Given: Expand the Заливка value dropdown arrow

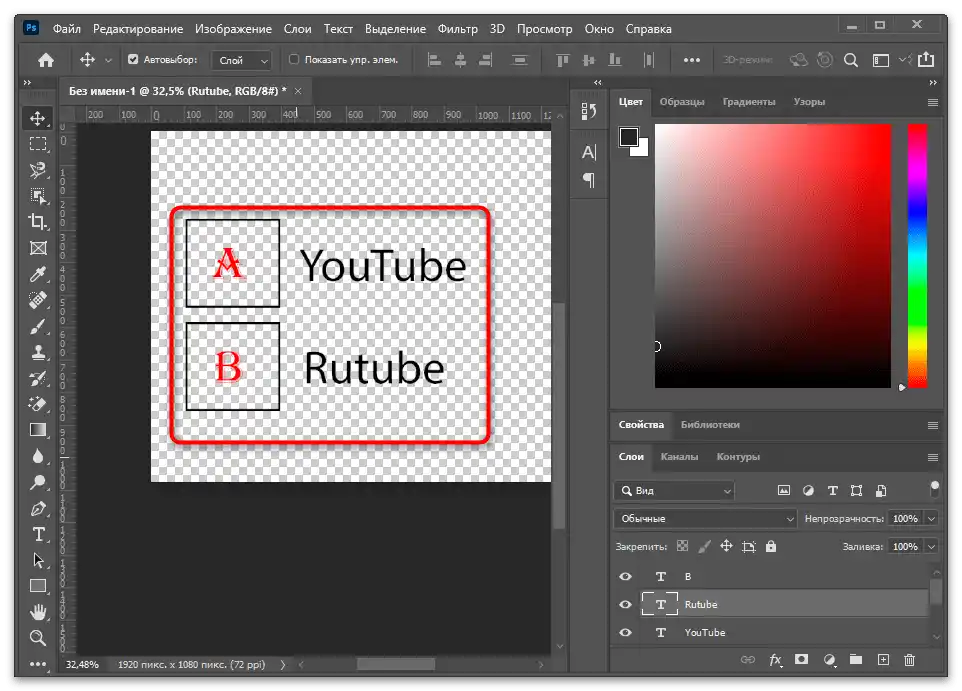Looking at the screenshot, I should 931,547.
